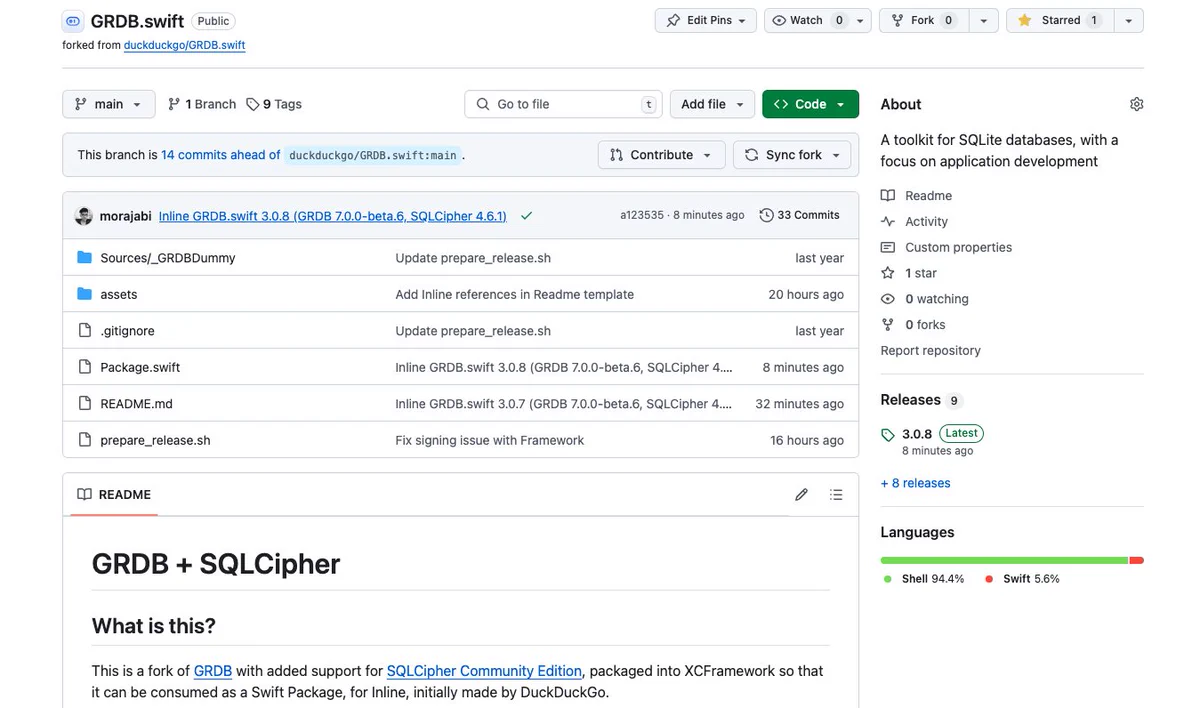This screenshot has width=1200, height=708.
Task: Click the Package.swift file icon
Action: pos(85,367)
